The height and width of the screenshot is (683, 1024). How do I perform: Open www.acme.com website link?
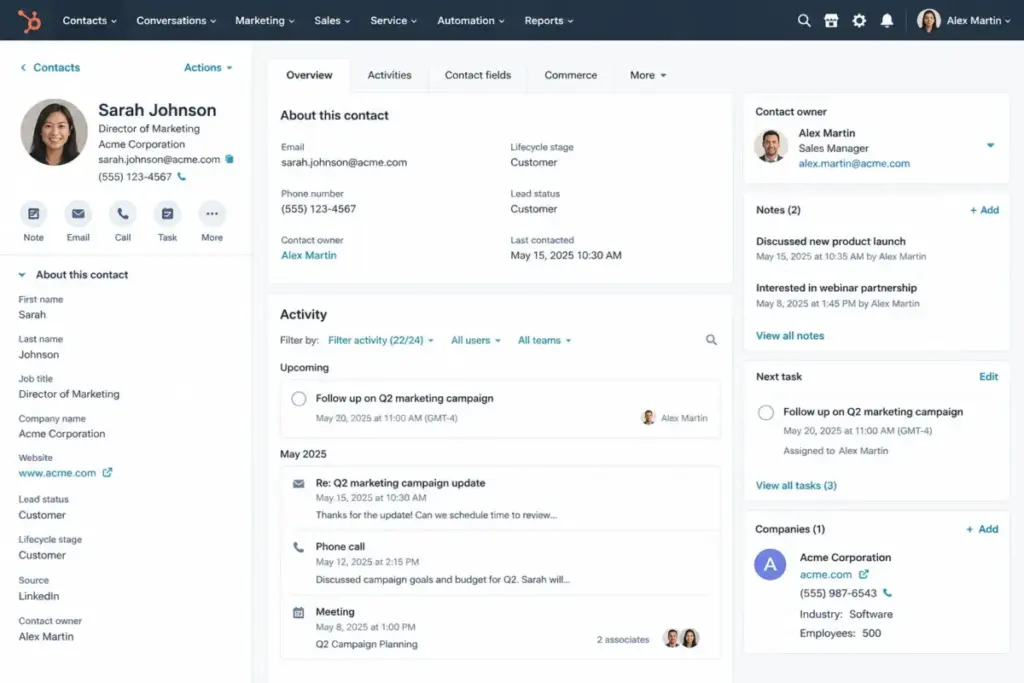click(x=57, y=473)
